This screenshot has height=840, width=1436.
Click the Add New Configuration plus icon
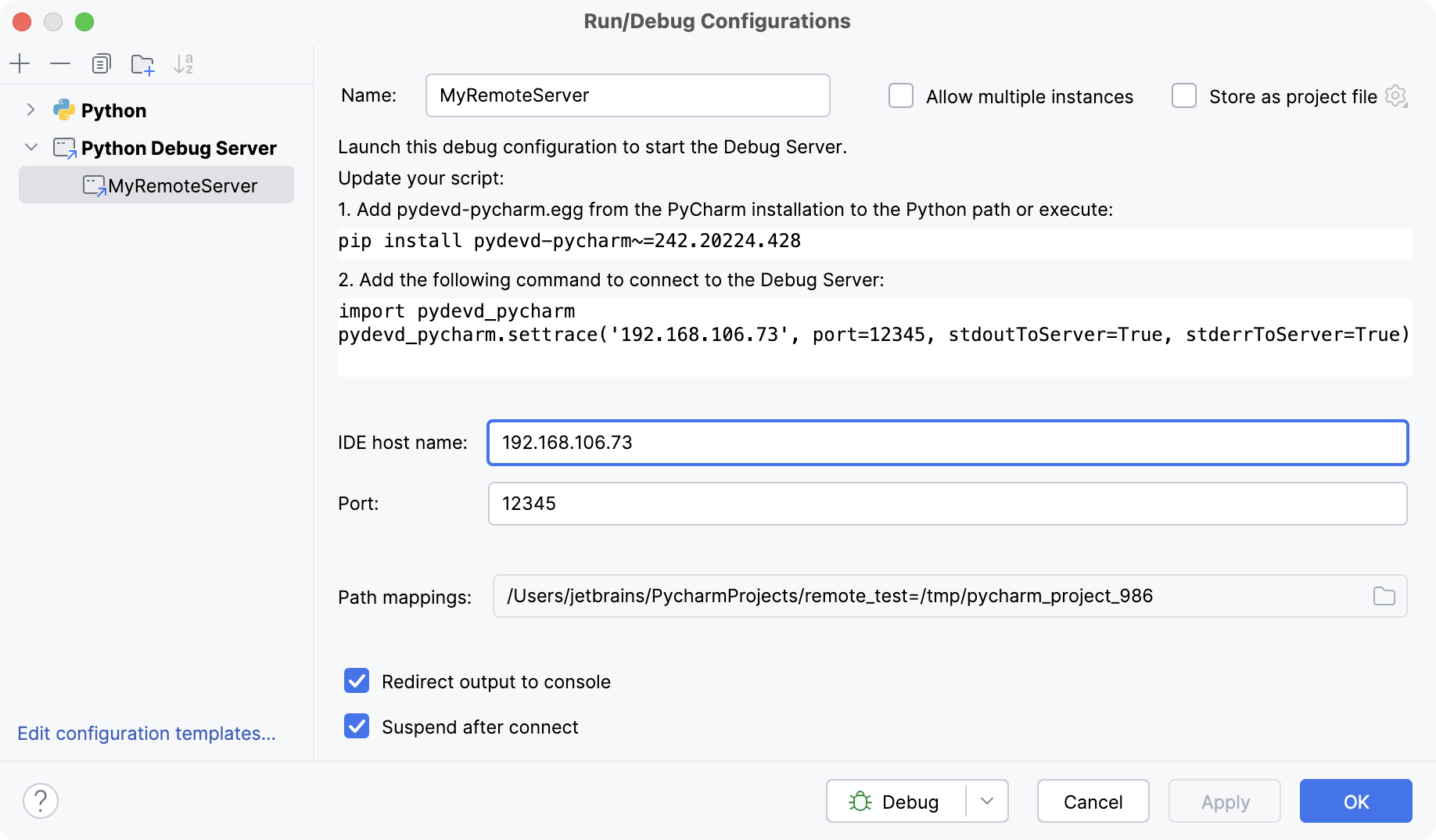(x=20, y=63)
